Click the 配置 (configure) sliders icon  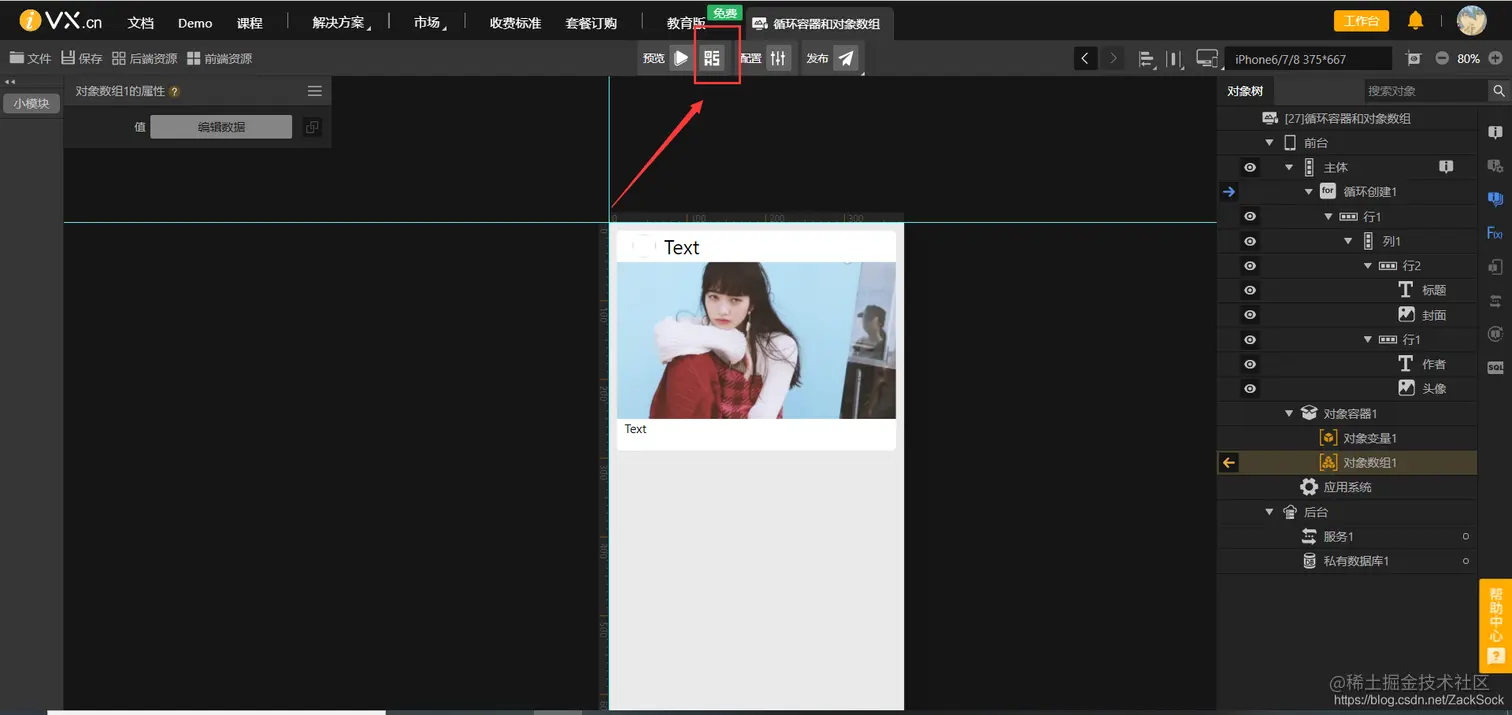tap(778, 58)
